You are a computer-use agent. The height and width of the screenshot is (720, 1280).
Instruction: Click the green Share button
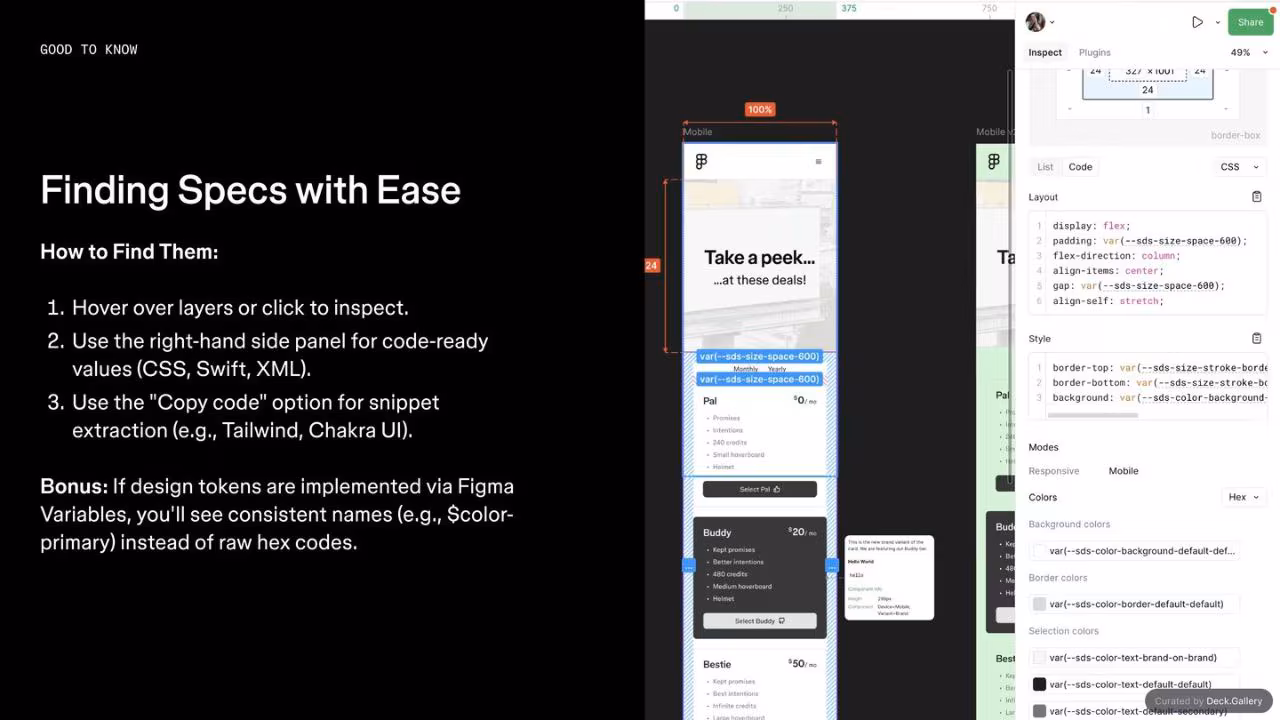point(1250,22)
